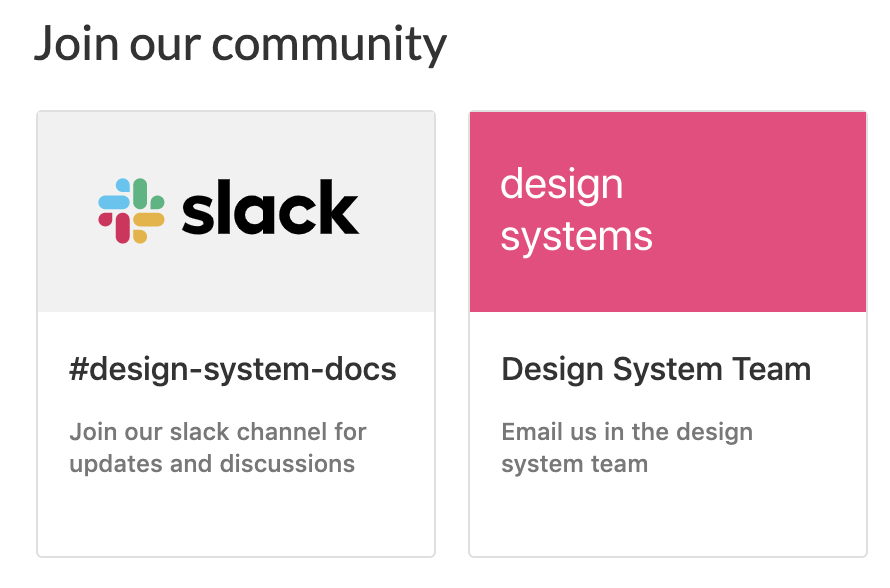Click the "Join our community" heading
The image size is (890, 588).
point(241,44)
